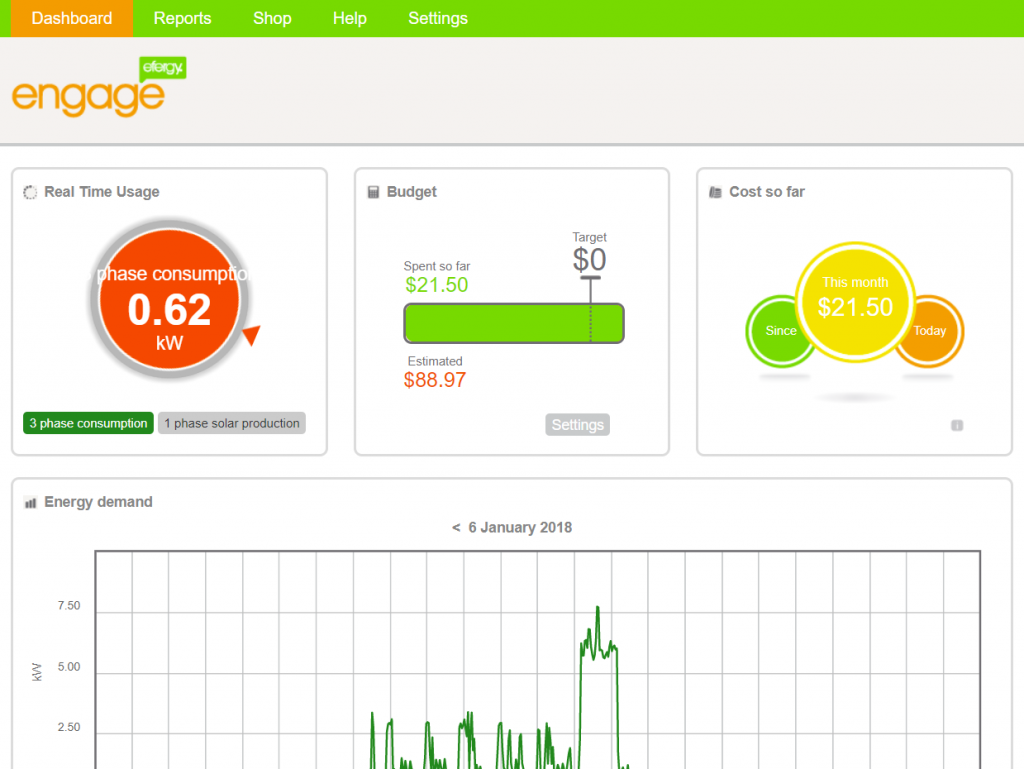This screenshot has height=769, width=1024.
Task: Open the Dashboard tab
Action: (x=72, y=18)
